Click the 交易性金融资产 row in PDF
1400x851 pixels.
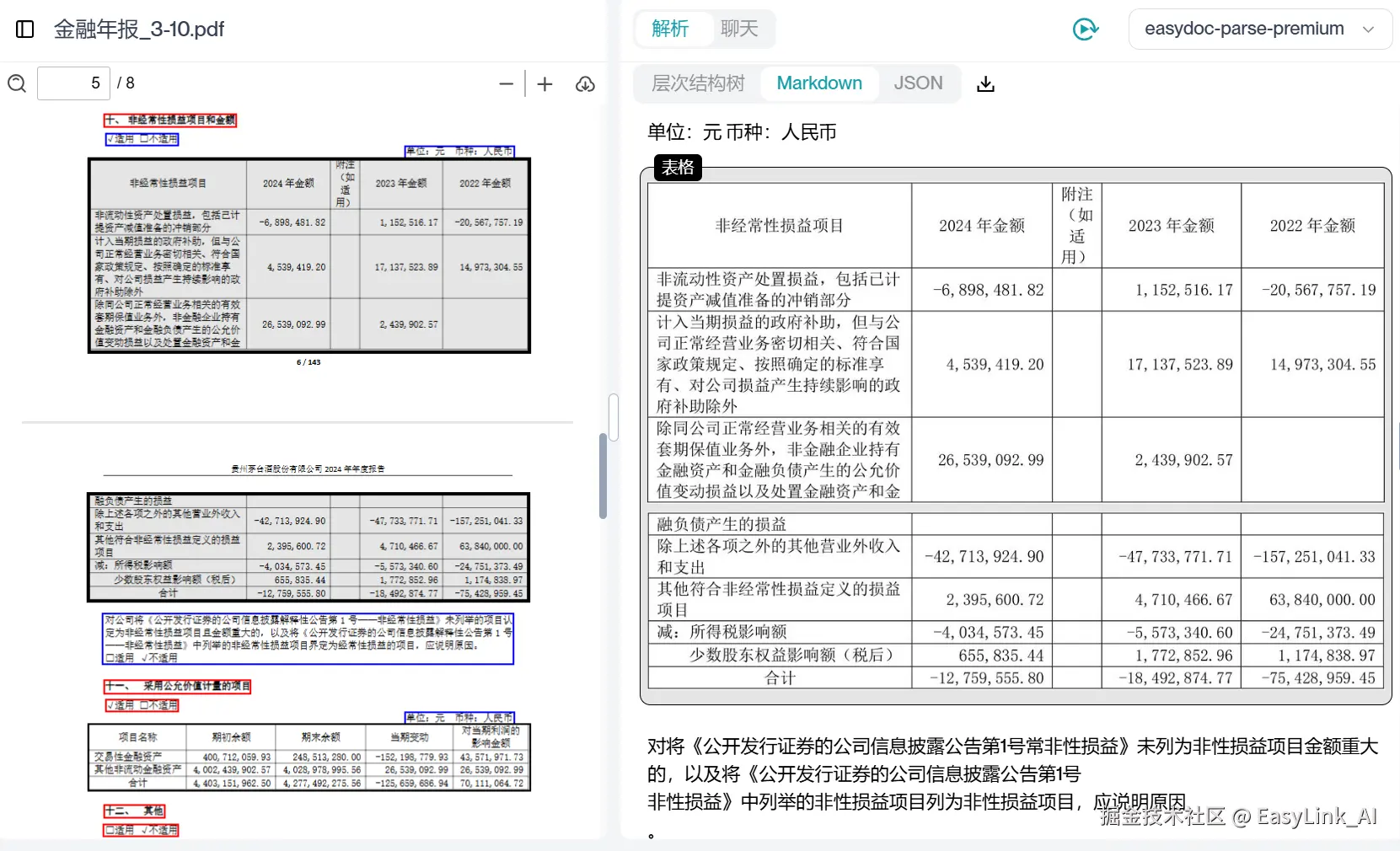[309, 757]
